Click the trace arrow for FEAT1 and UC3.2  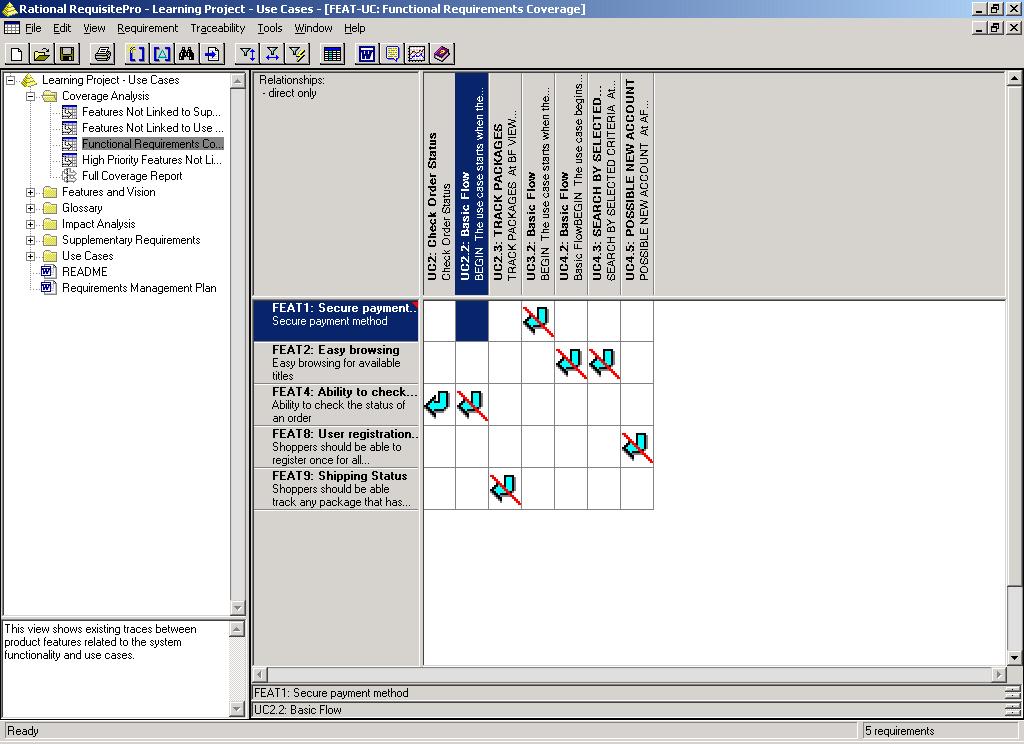(538, 321)
